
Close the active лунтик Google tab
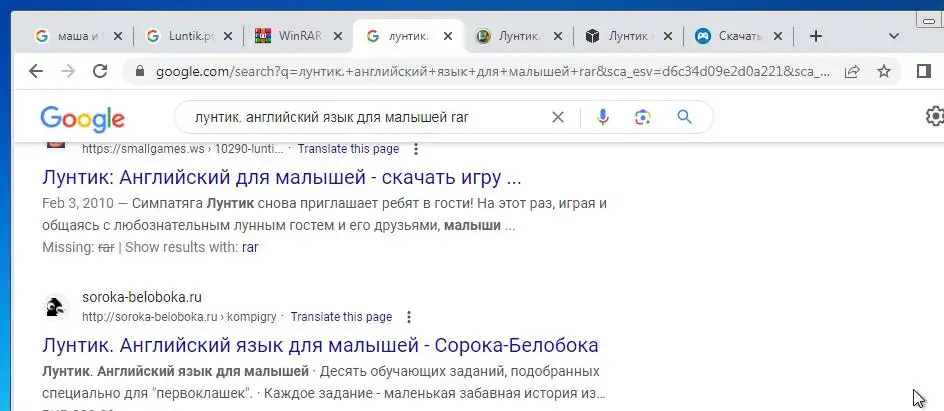(x=448, y=36)
